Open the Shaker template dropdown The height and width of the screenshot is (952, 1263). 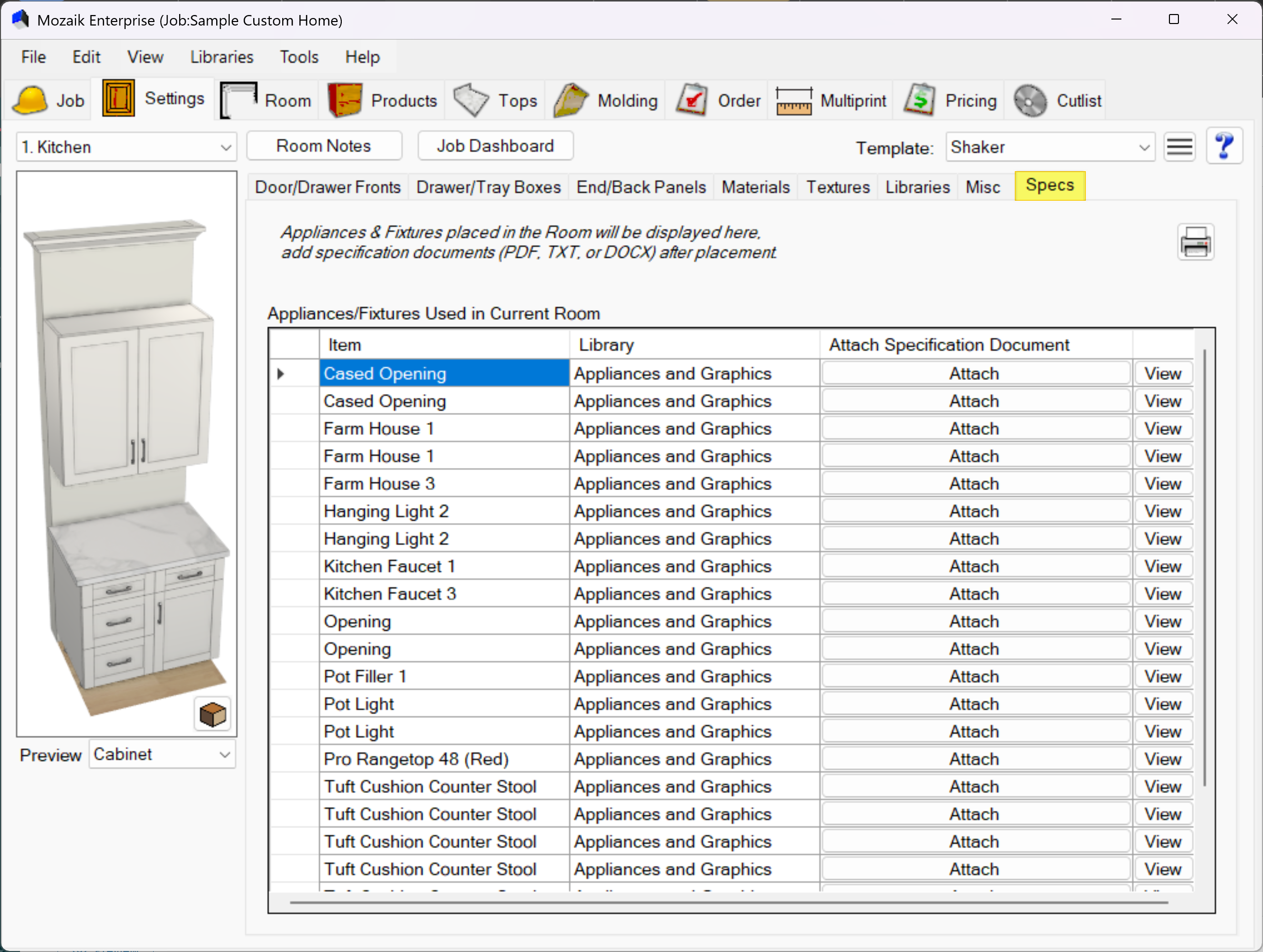pos(1144,148)
